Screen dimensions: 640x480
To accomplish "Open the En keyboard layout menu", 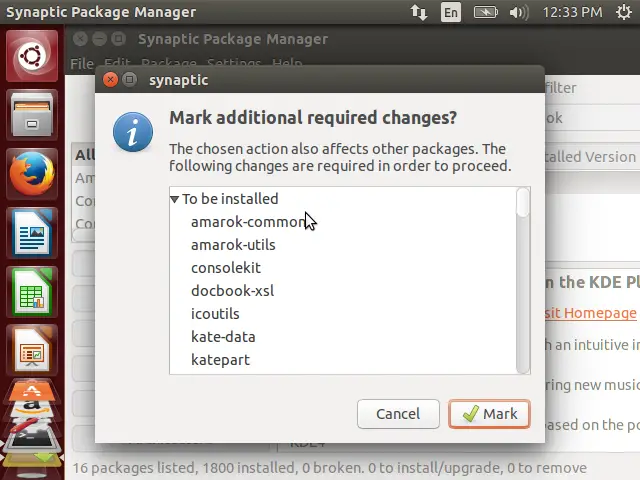I will click(x=451, y=12).
